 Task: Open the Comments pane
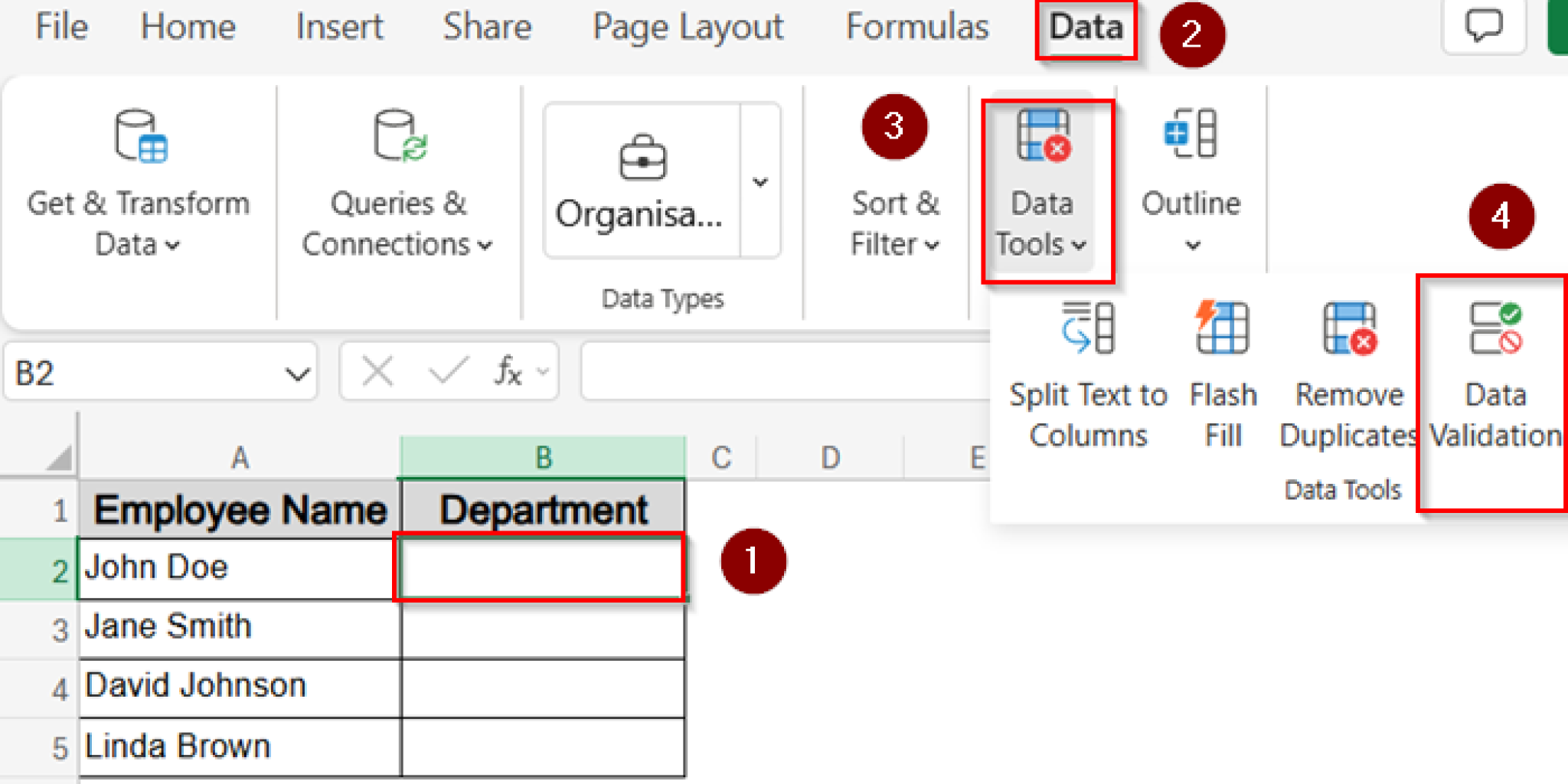[x=1484, y=28]
